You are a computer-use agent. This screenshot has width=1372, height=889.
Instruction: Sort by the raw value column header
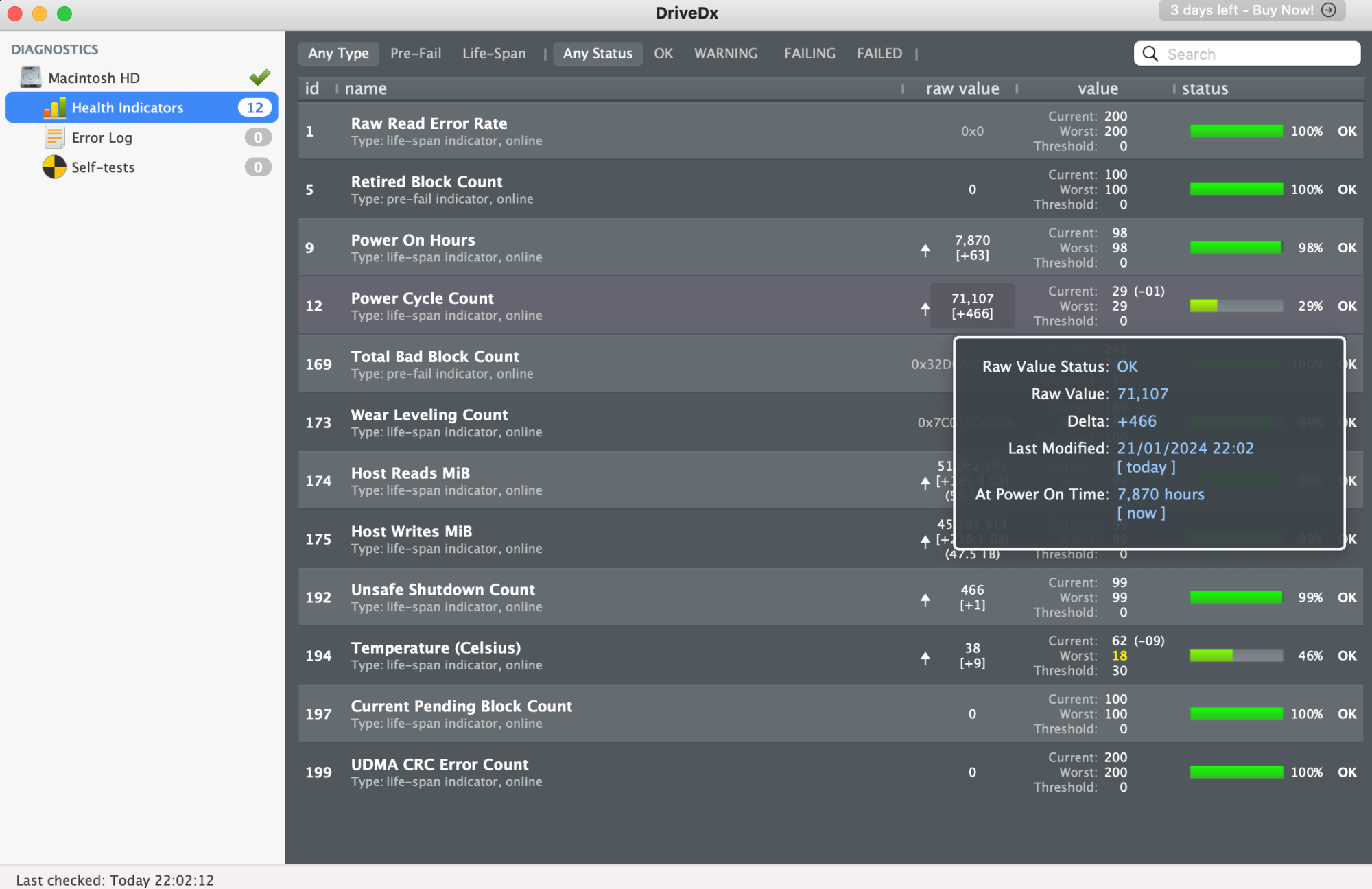(962, 88)
